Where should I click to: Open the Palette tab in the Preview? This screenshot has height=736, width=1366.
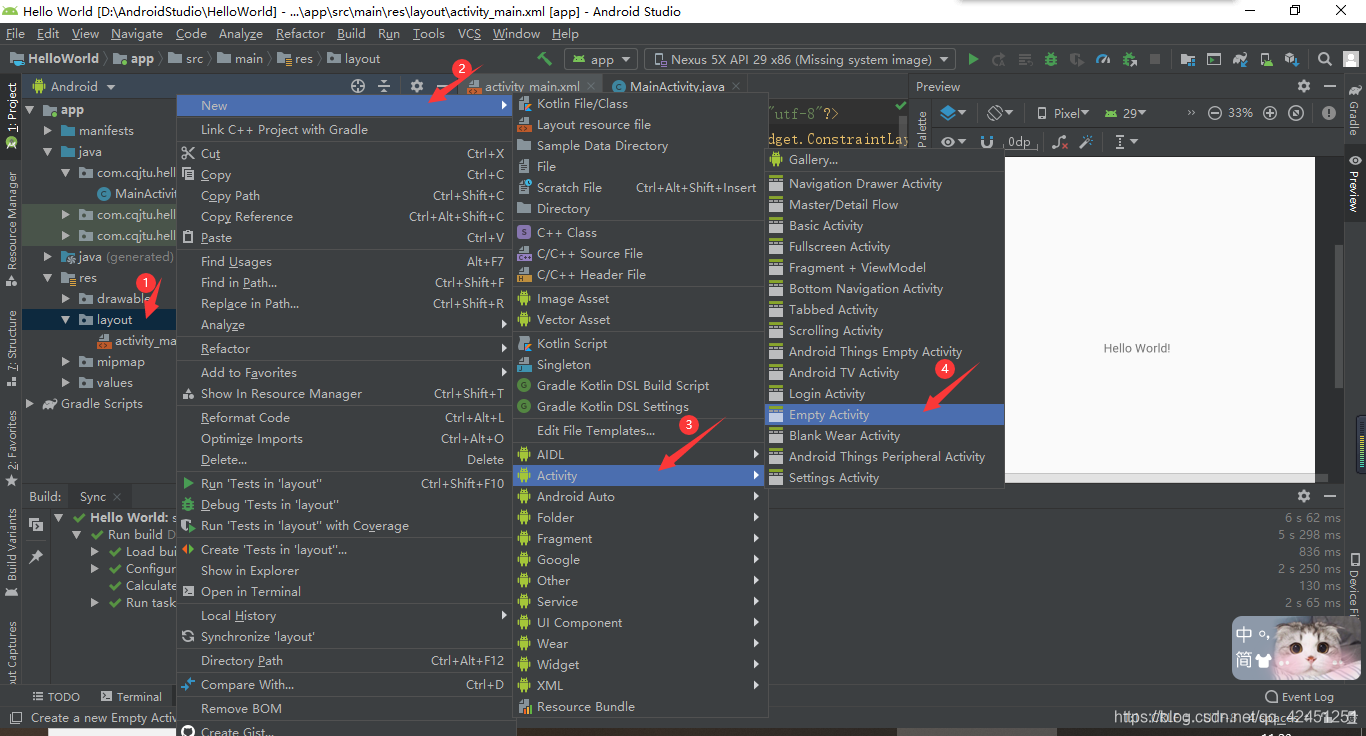pos(922,130)
